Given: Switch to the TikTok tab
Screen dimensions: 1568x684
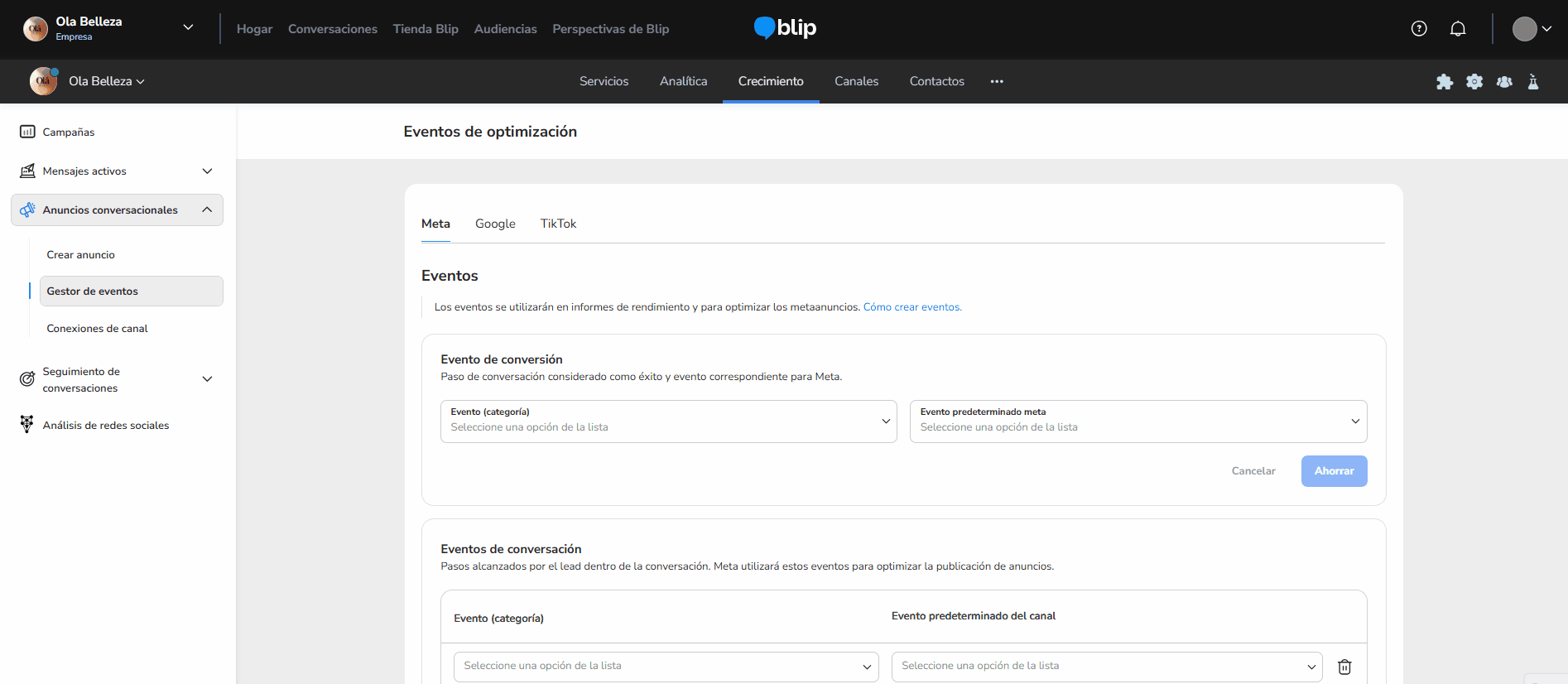Looking at the screenshot, I should 558,224.
